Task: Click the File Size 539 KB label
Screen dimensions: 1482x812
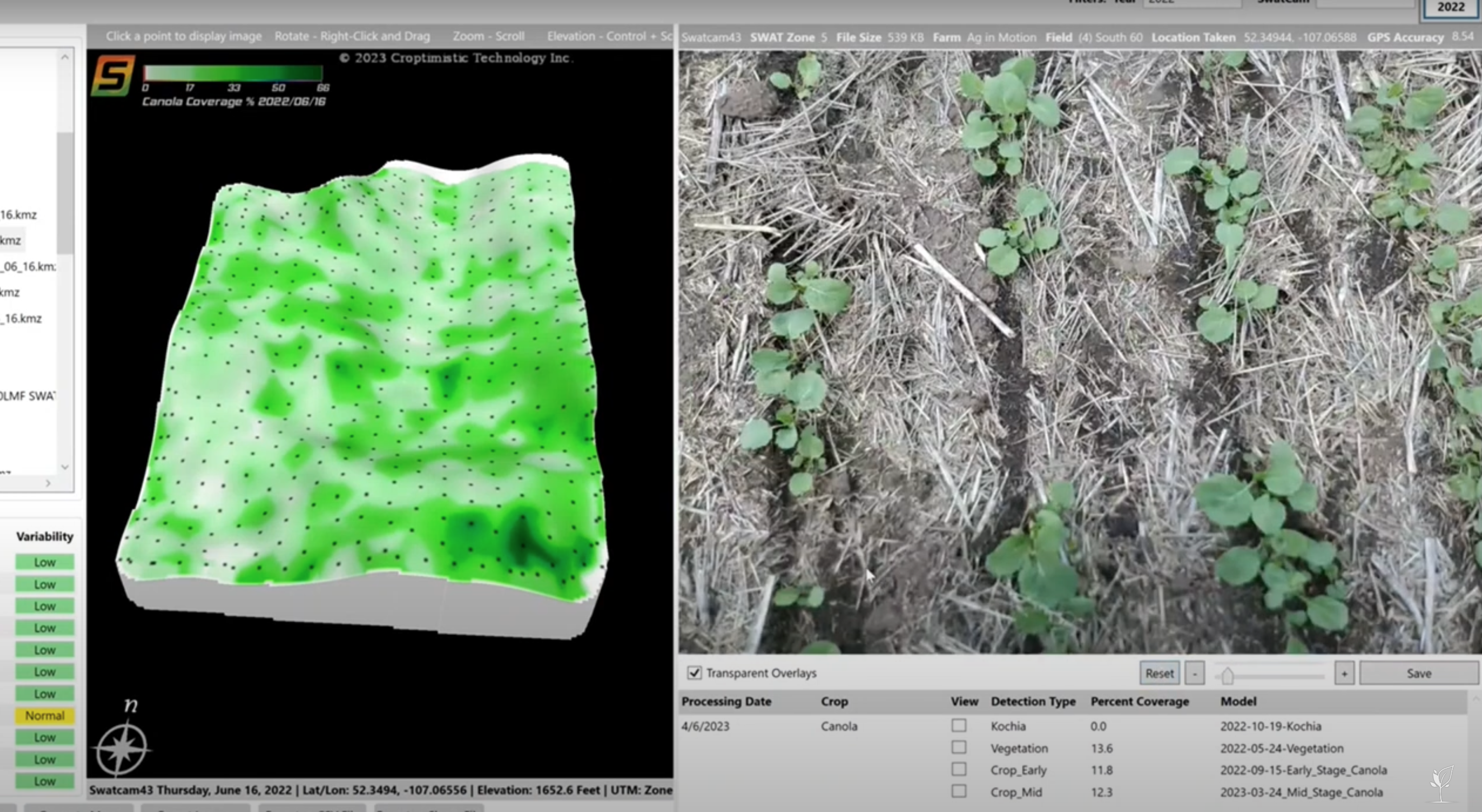Action: tap(880, 38)
